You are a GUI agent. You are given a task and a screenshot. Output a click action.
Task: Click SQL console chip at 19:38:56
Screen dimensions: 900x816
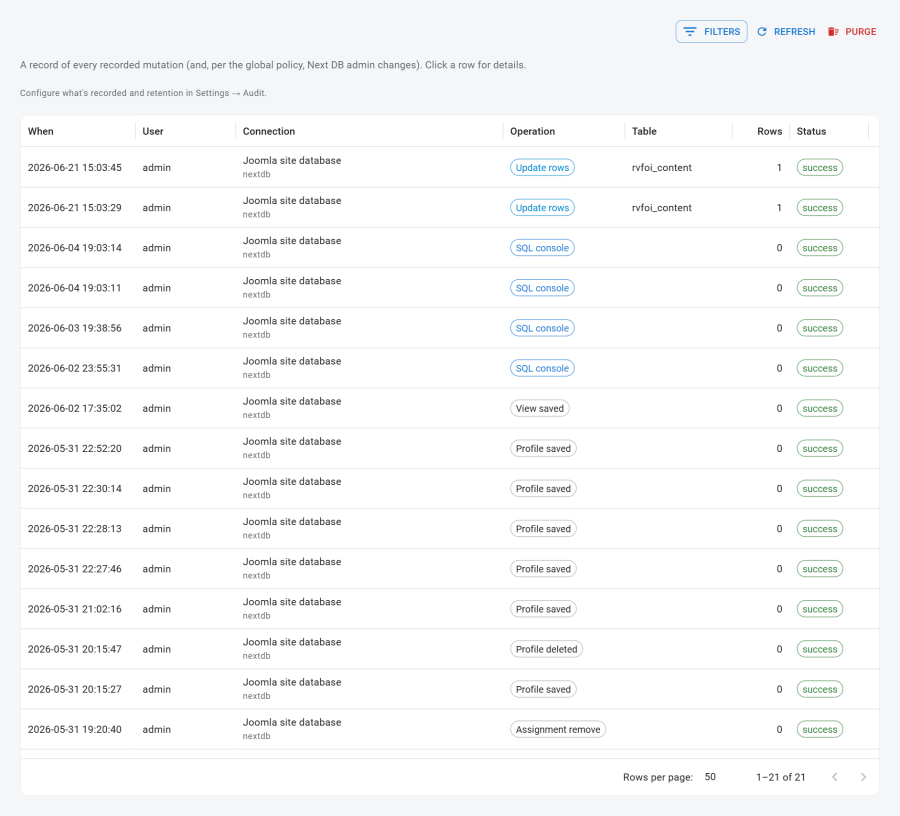point(542,328)
